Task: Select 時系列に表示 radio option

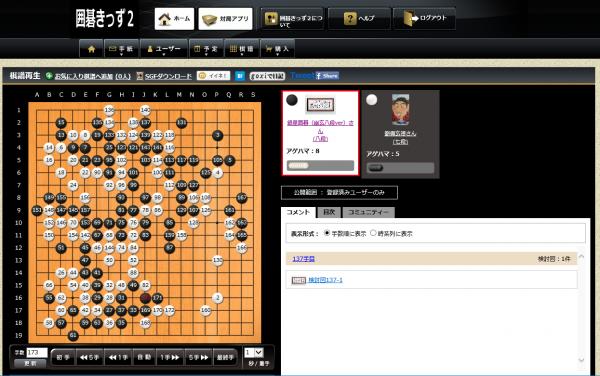Action: (373, 233)
